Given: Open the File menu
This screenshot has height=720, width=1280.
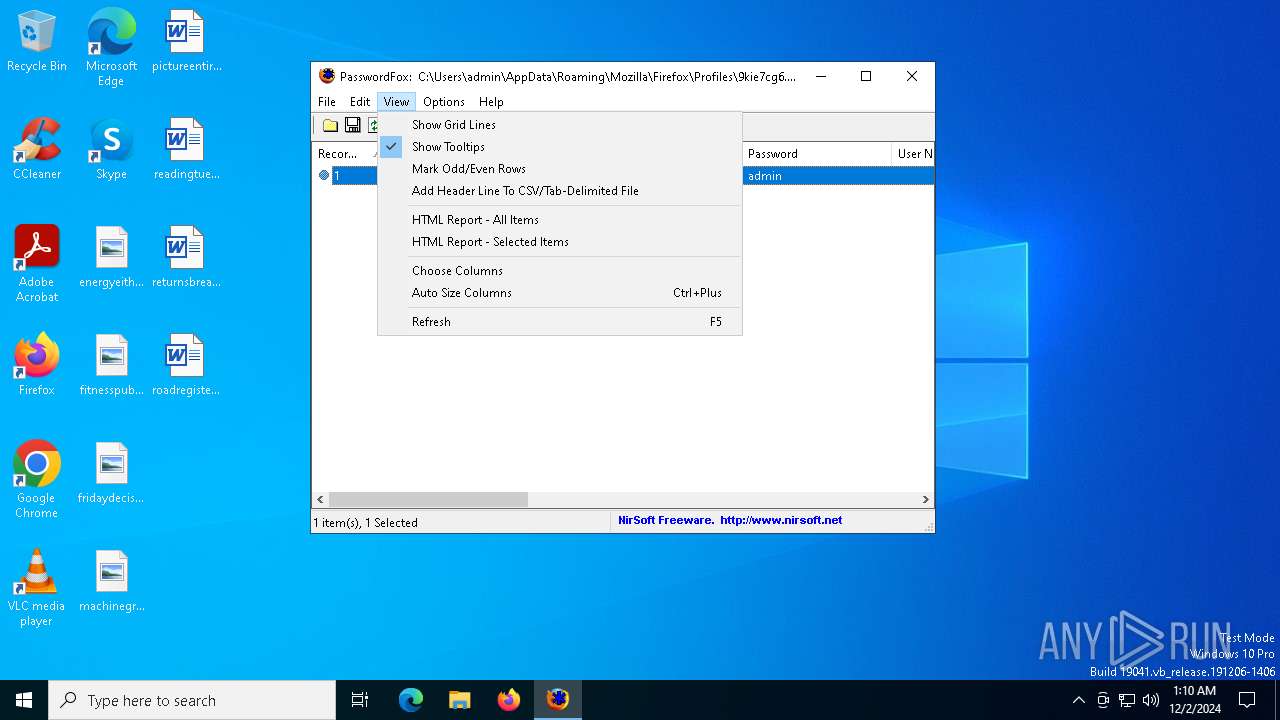Looking at the screenshot, I should pyautogui.click(x=327, y=102).
